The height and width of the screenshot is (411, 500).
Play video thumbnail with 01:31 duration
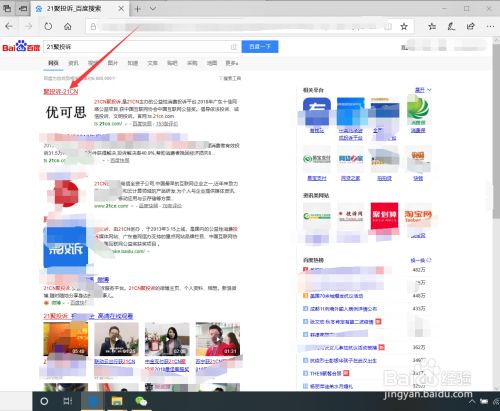[x=218, y=339]
